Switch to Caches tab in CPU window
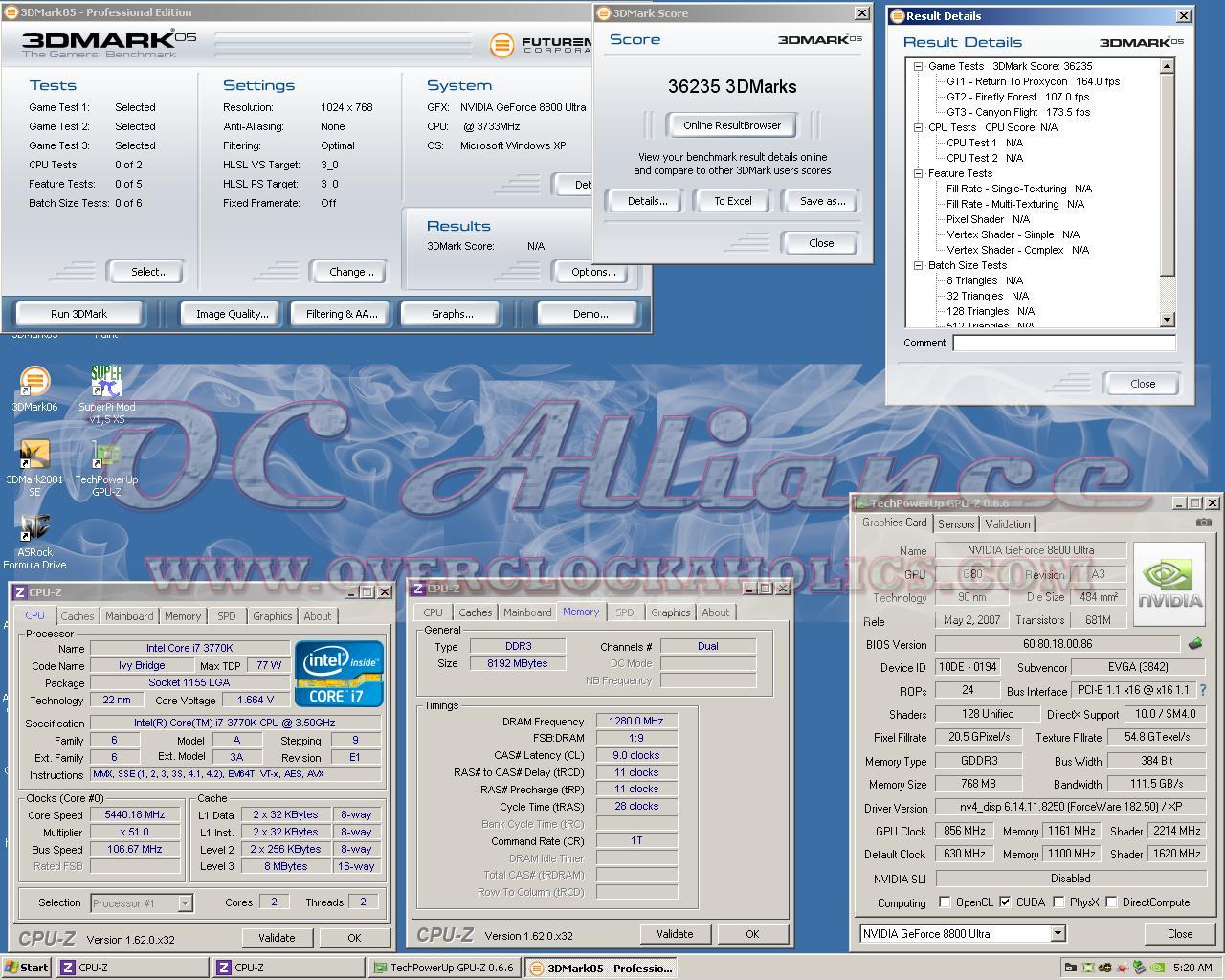This screenshot has height=980, width=1225. (78, 616)
